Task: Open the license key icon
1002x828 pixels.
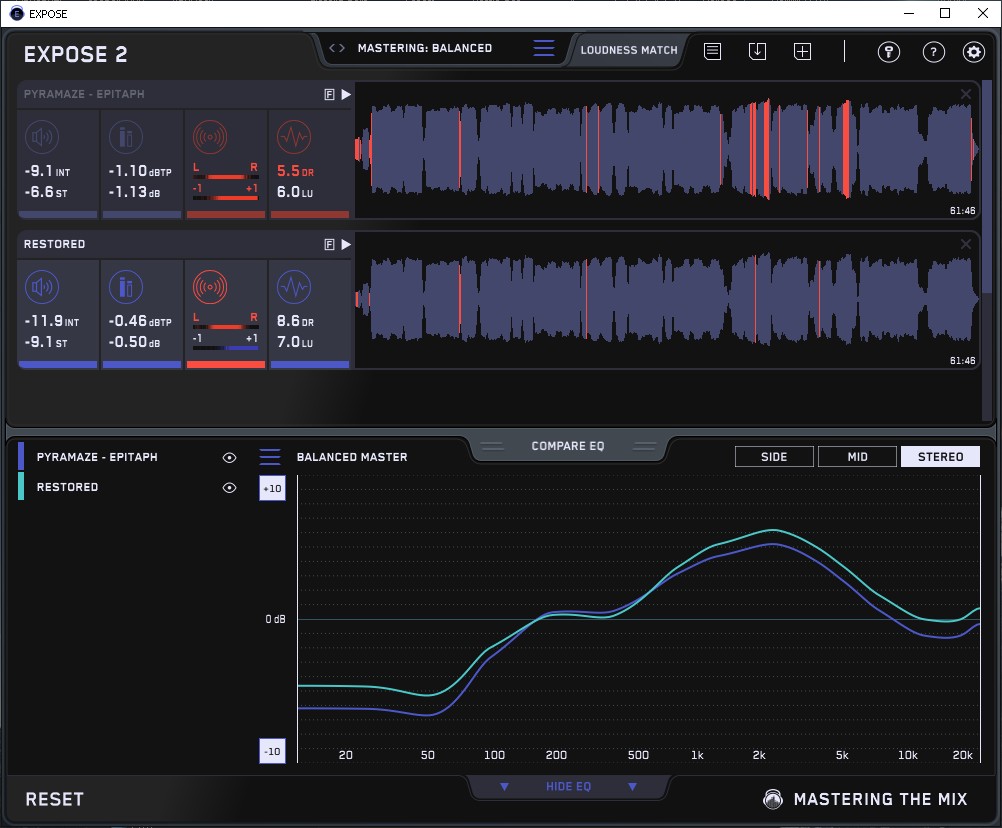Action: click(x=889, y=52)
